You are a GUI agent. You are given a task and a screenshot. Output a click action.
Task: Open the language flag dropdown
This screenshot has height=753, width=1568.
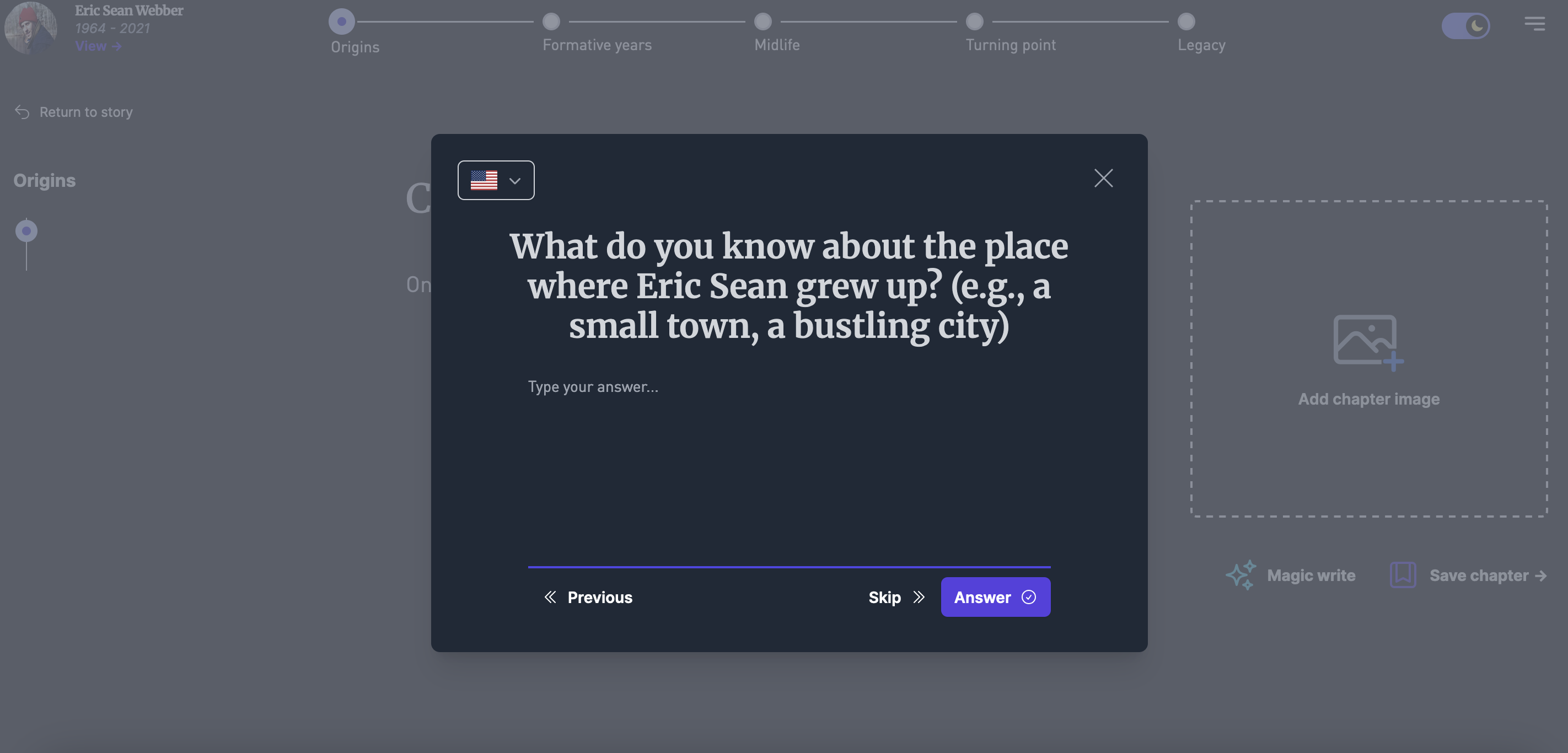pyautogui.click(x=496, y=180)
